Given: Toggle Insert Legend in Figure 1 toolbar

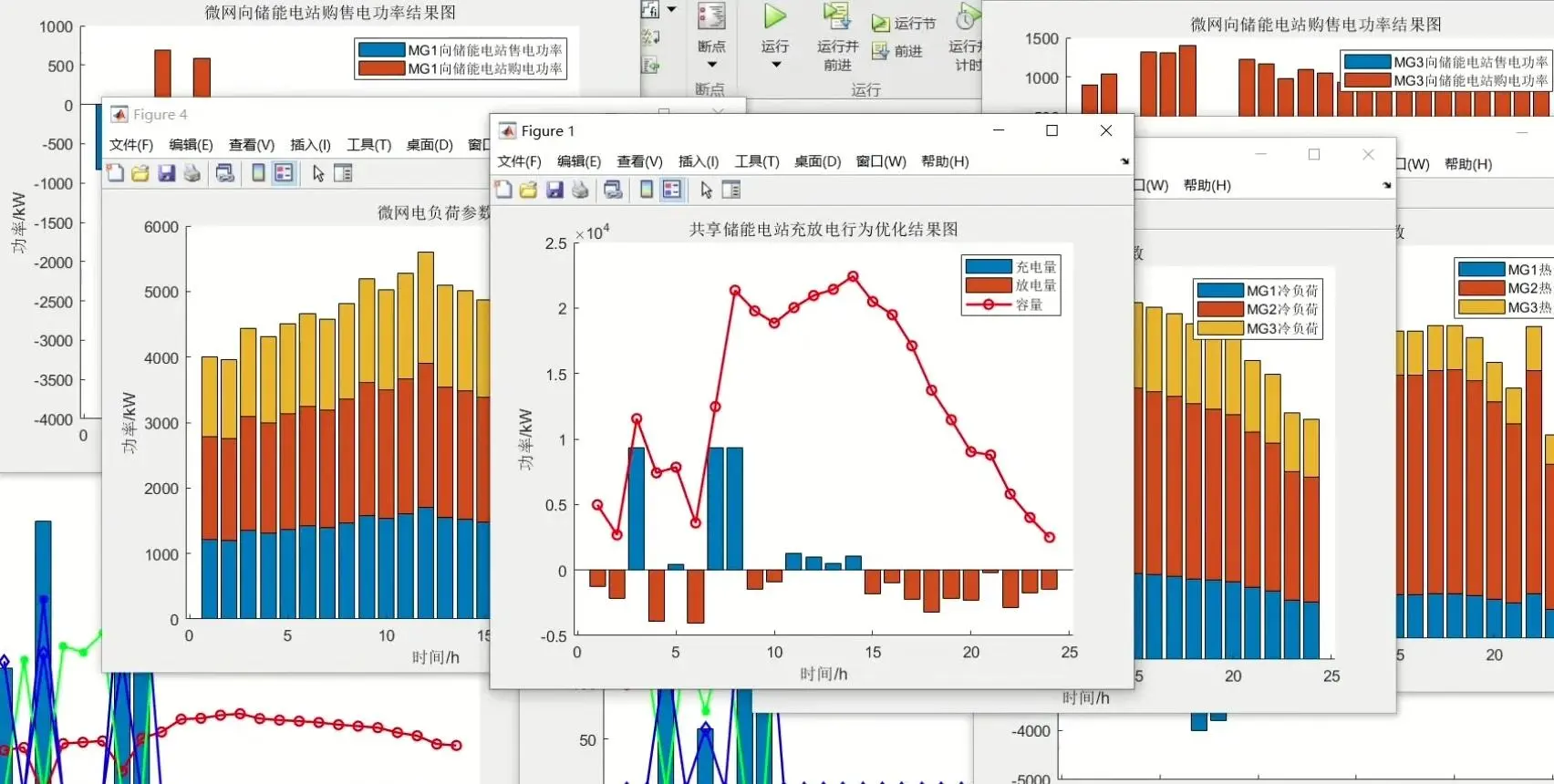Looking at the screenshot, I should pyautogui.click(x=672, y=190).
